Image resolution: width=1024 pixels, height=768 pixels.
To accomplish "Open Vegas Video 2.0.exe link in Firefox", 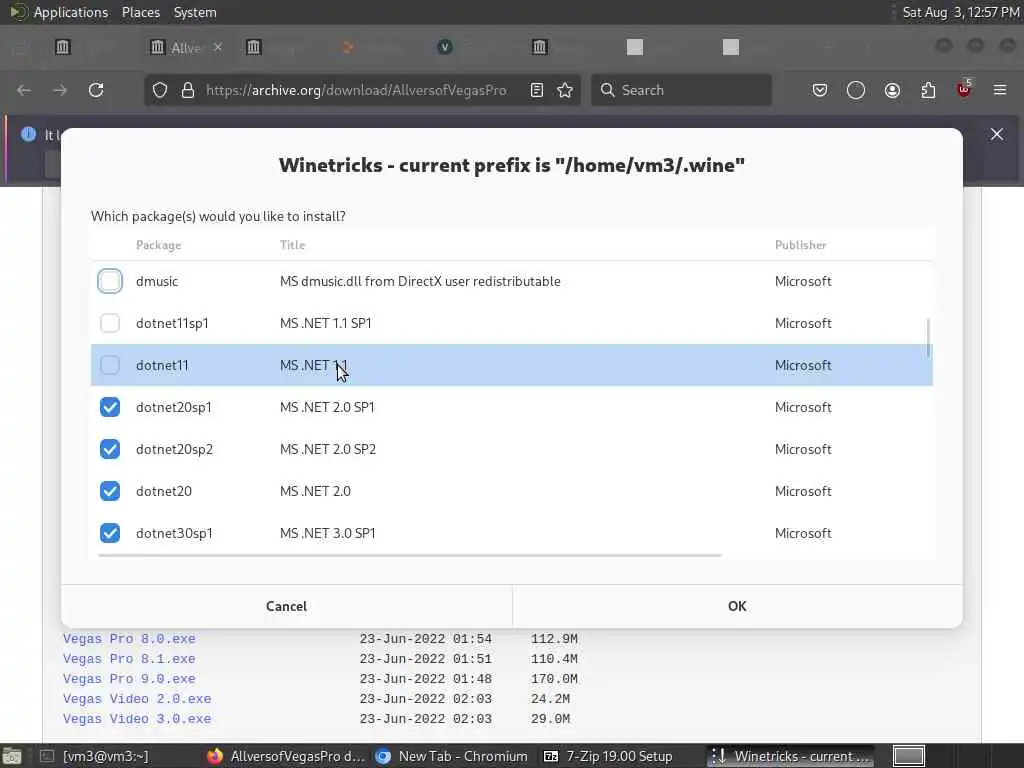I will tap(137, 699).
